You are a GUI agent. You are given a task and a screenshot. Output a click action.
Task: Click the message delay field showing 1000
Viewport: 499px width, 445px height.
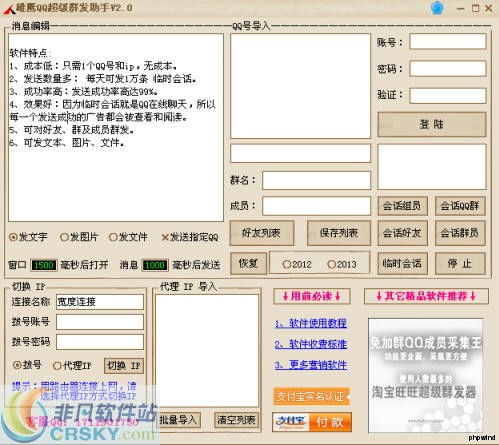pyautogui.click(x=155, y=265)
